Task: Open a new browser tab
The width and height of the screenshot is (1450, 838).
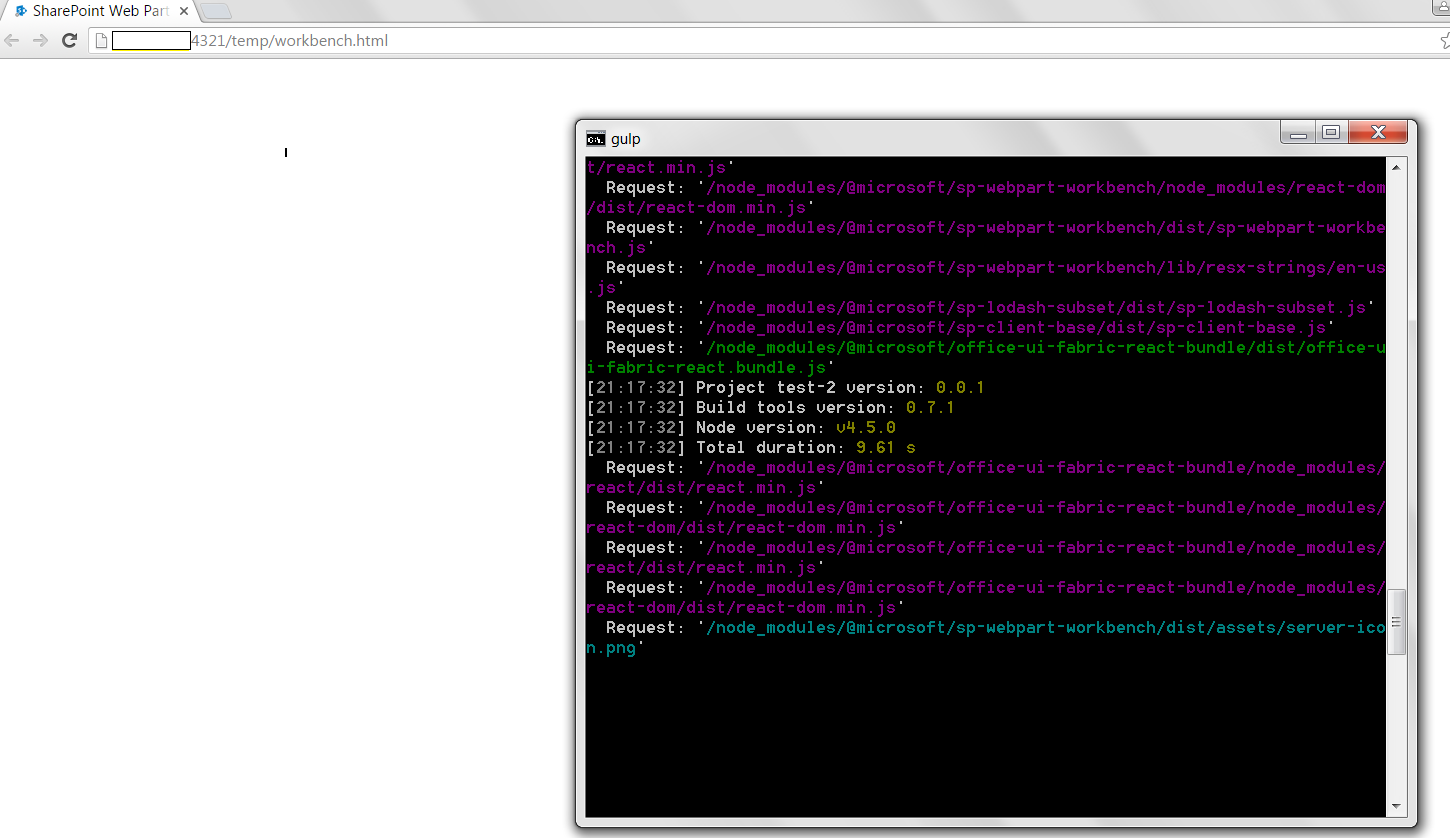Action: pyautogui.click(x=216, y=12)
